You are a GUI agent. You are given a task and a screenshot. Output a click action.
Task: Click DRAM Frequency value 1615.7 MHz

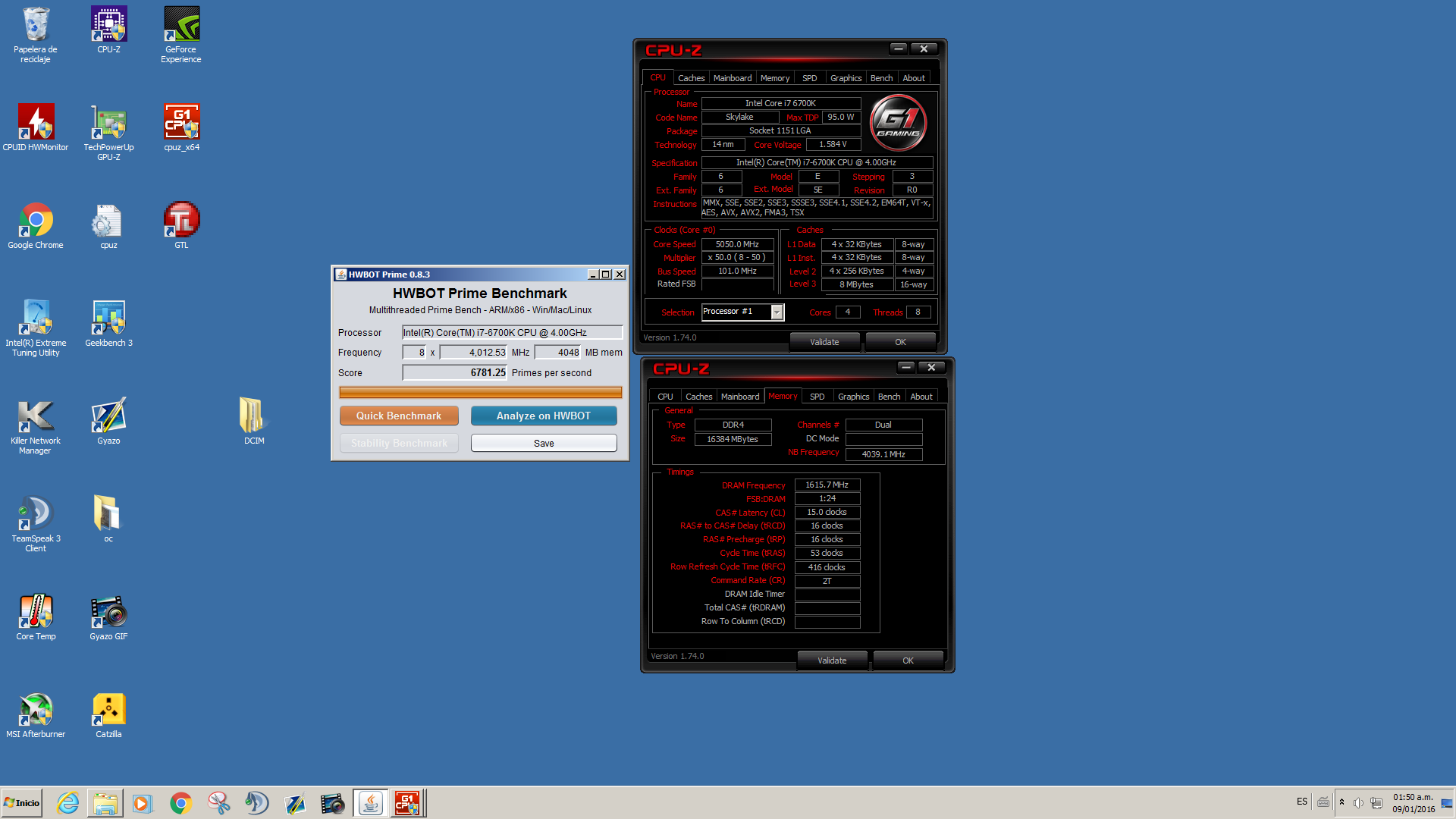[827, 485]
